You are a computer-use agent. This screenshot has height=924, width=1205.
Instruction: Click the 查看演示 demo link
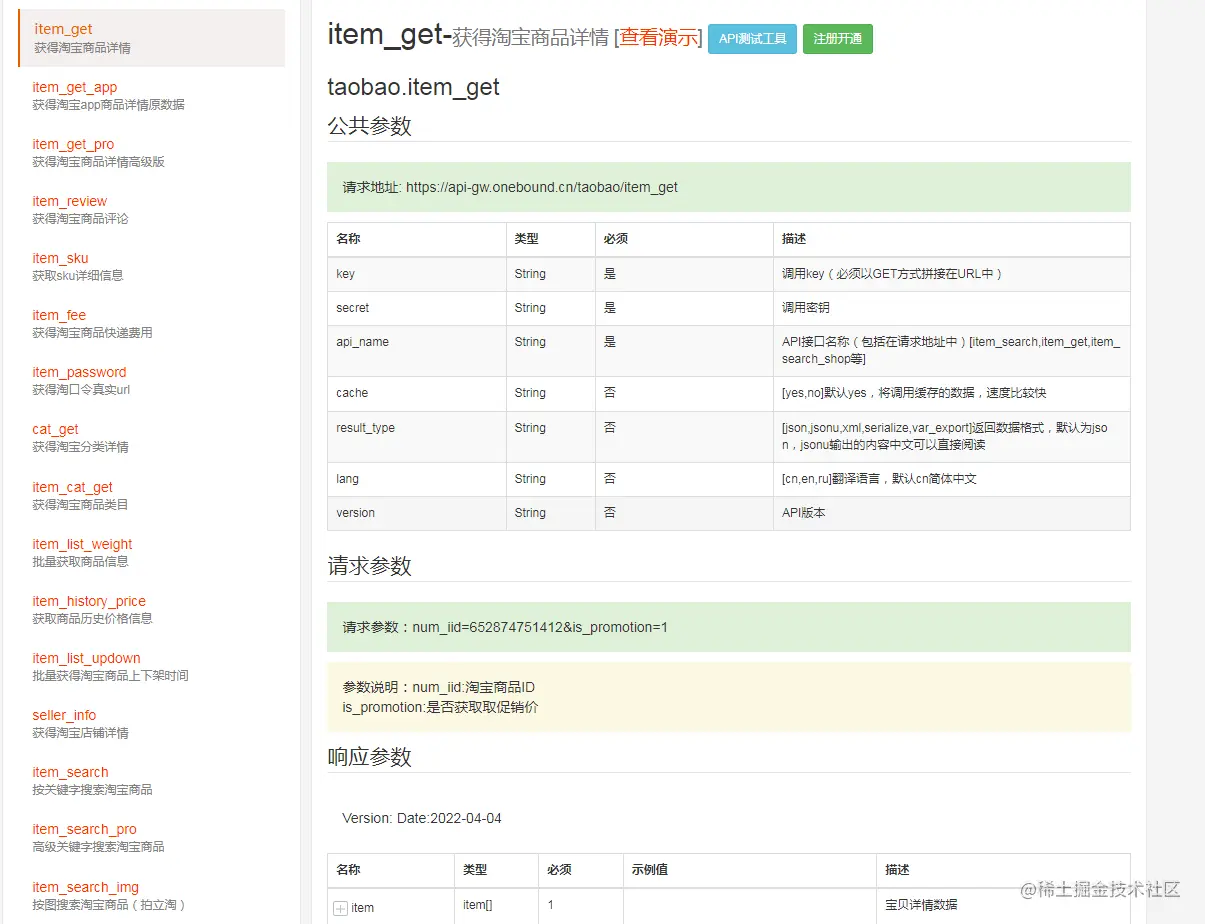658,38
